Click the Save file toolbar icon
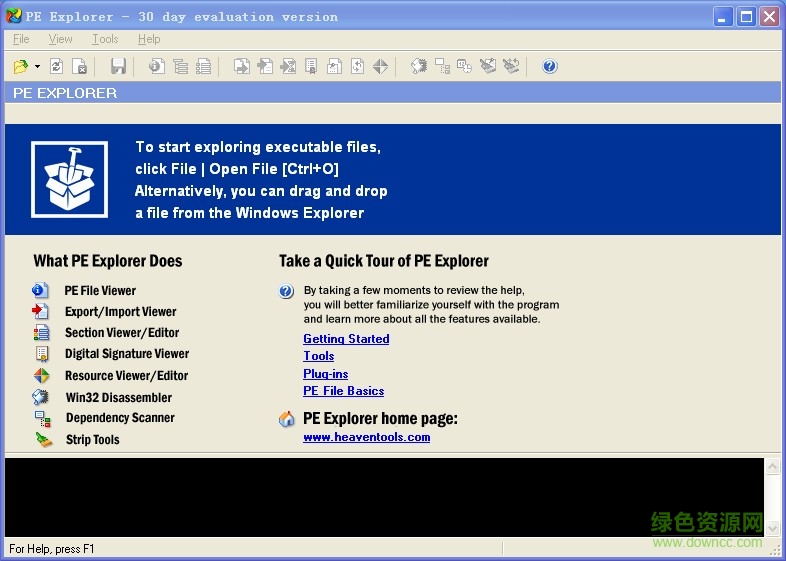The image size is (786, 561). coord(118,67)
